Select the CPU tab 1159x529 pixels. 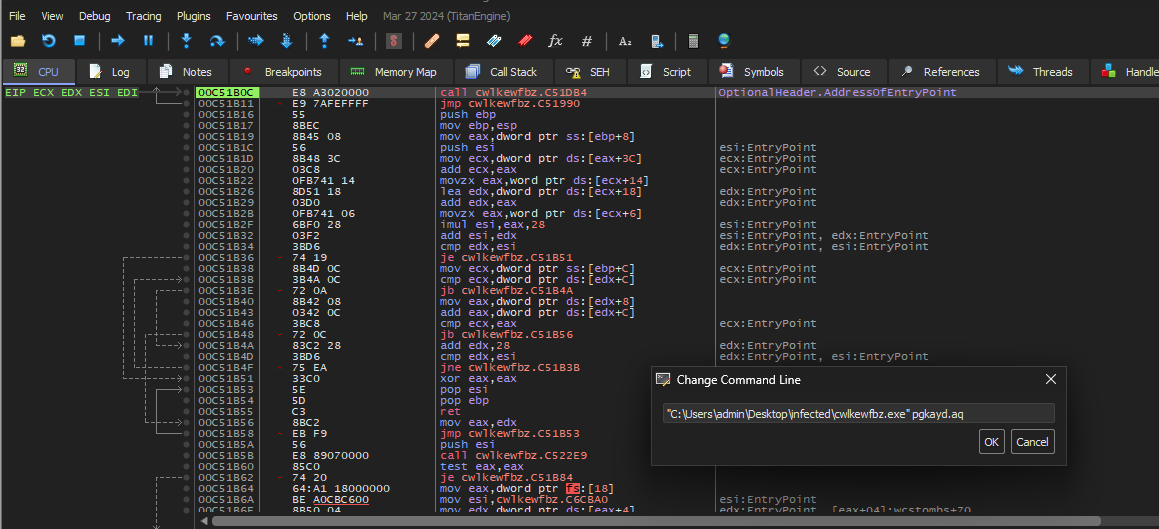38,72
